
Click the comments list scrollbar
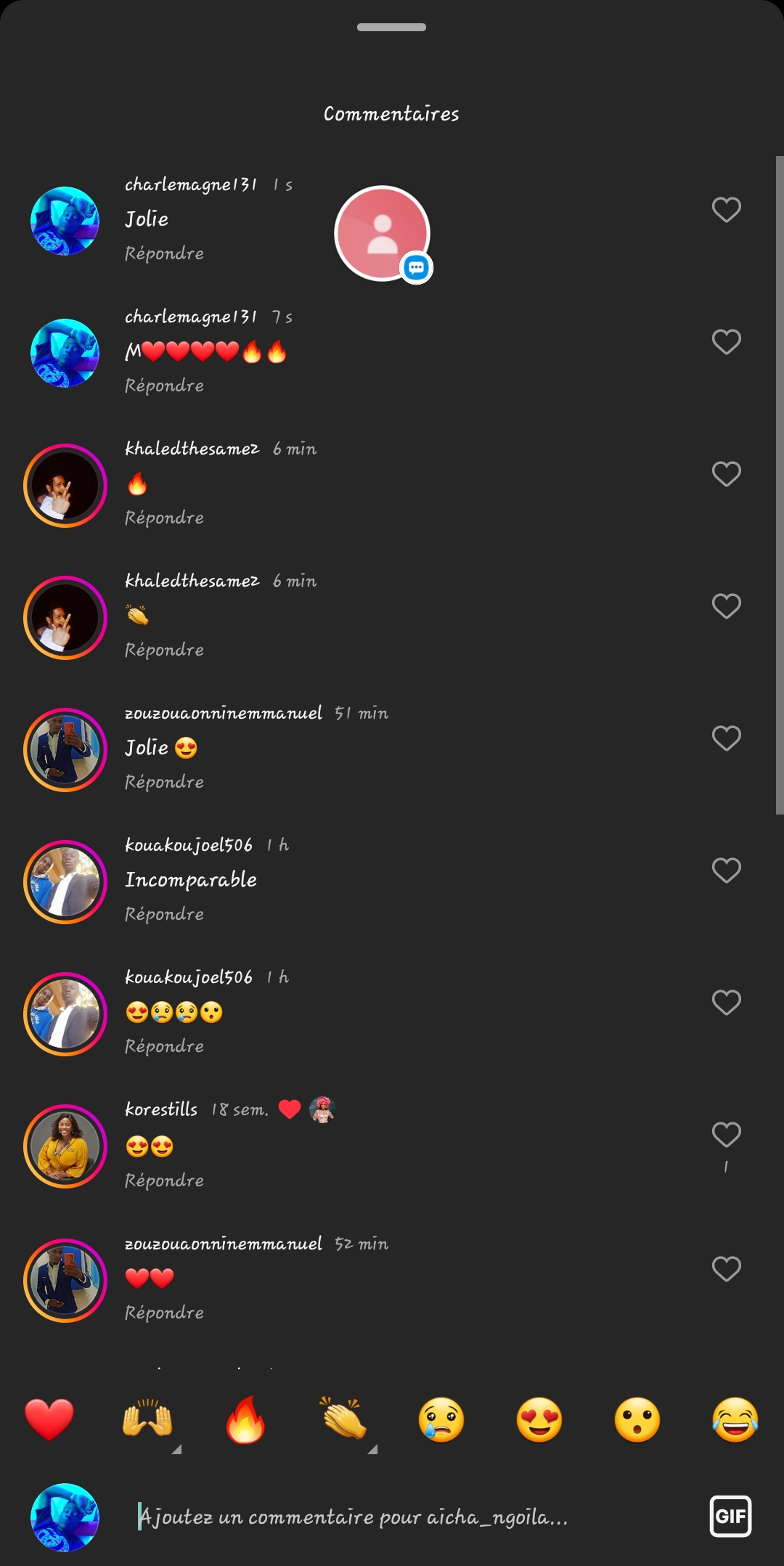click(780, 485)
